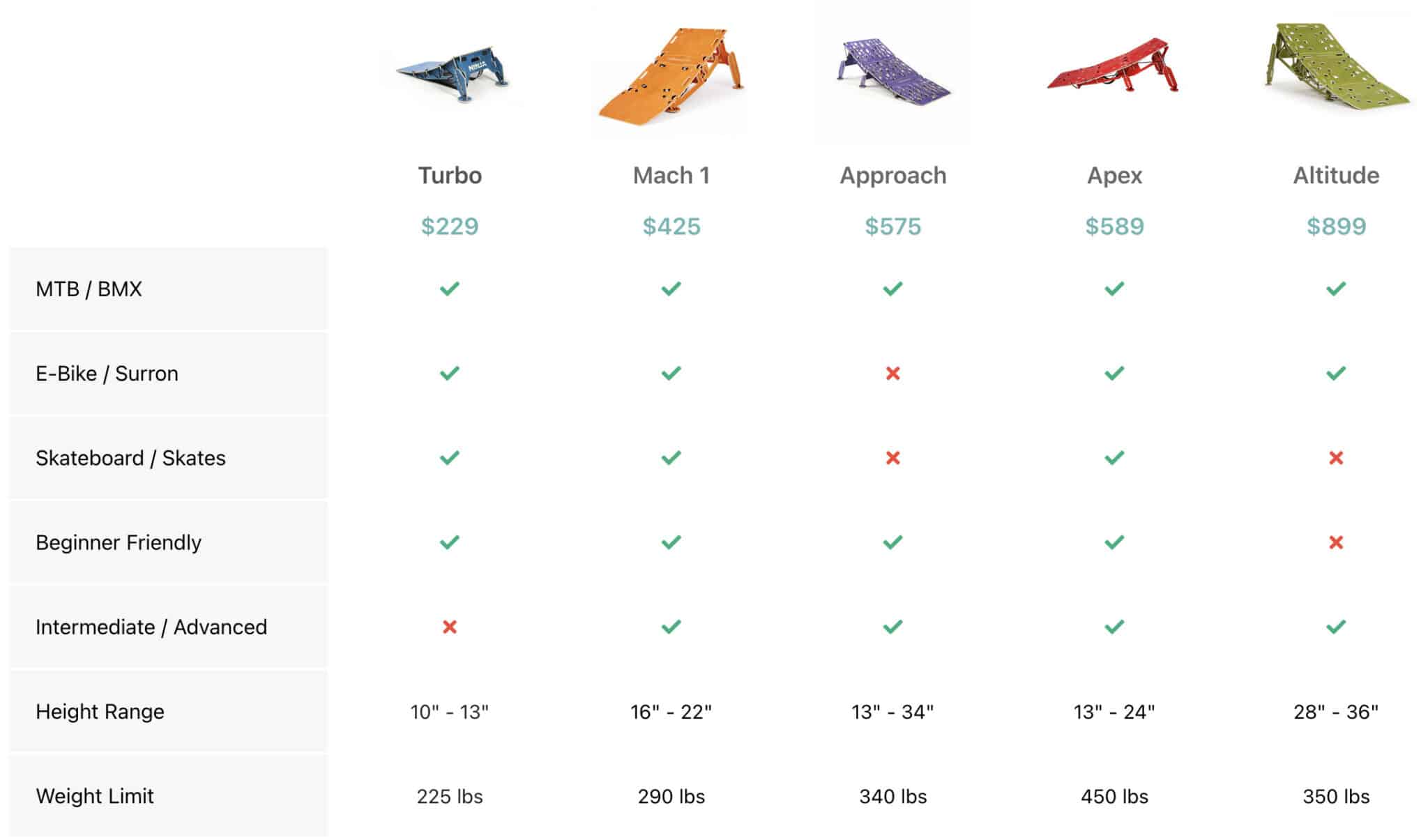1428x840 pixels.
Task: Click Turbo's green check for MTB / BMX
Action: click(x=450, y=289)
